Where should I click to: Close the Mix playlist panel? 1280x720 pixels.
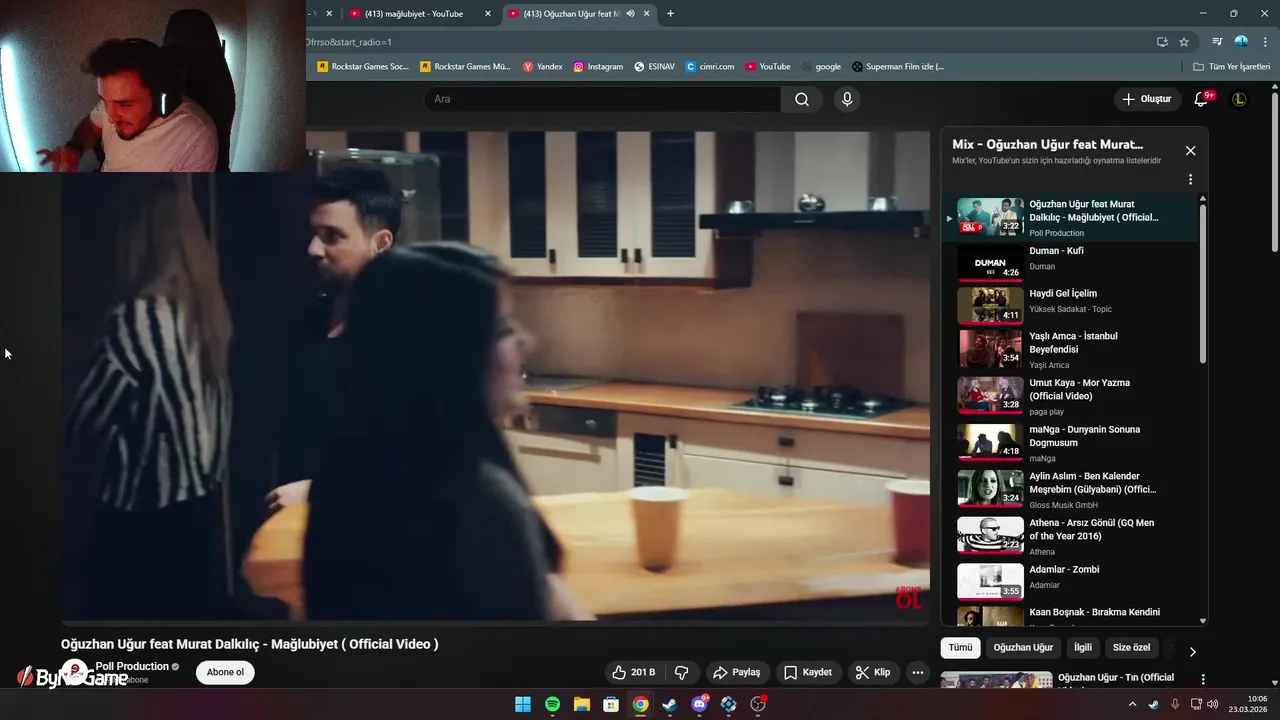[x=1190, y=150]
